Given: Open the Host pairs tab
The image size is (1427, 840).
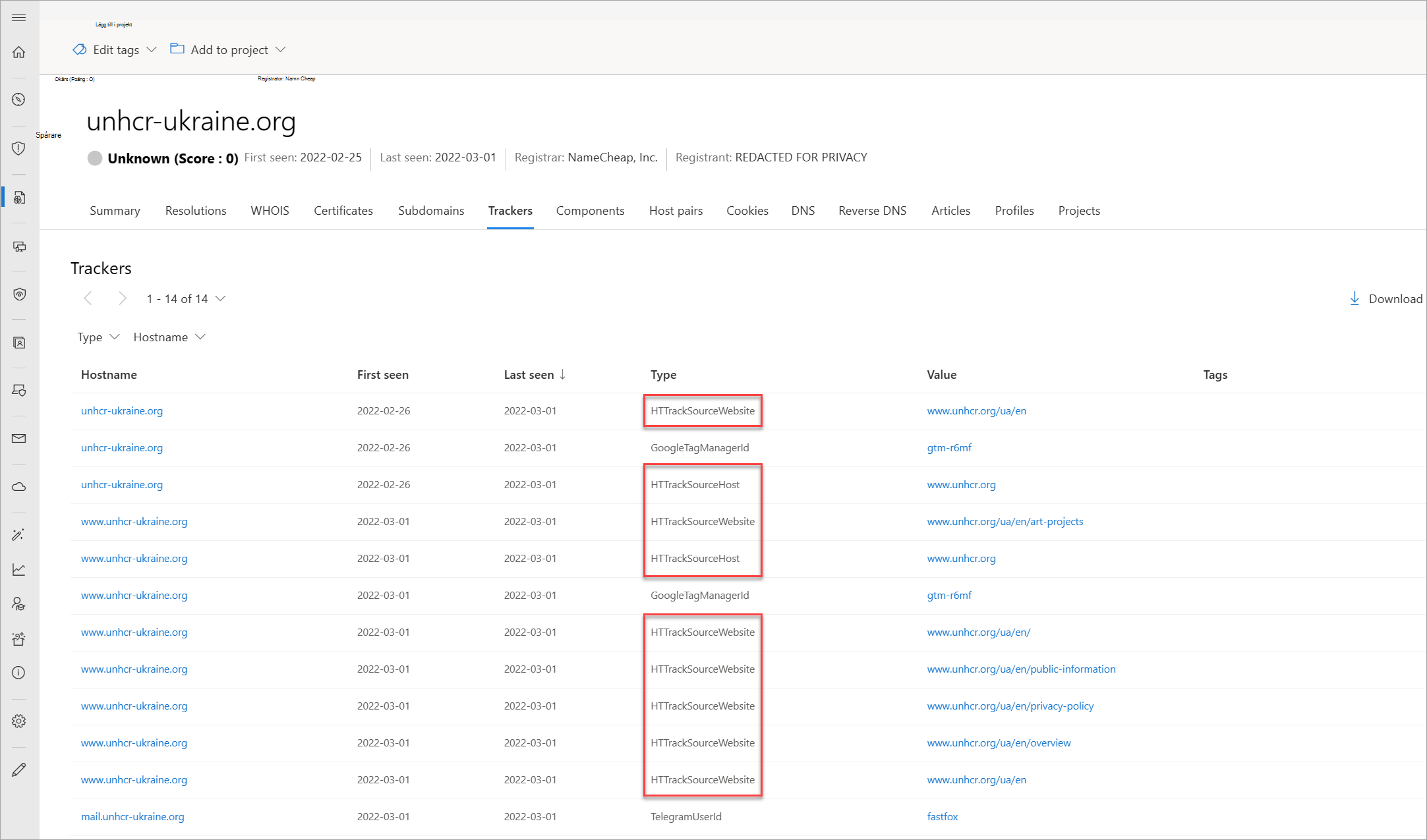Looking at the screenshot, I should point(676,211).
